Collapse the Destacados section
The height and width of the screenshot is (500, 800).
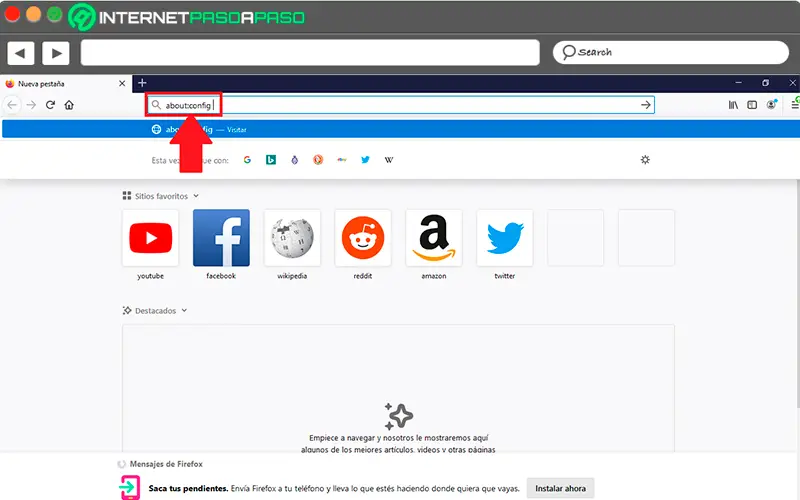pyautogui.click(x=184, y=310)
